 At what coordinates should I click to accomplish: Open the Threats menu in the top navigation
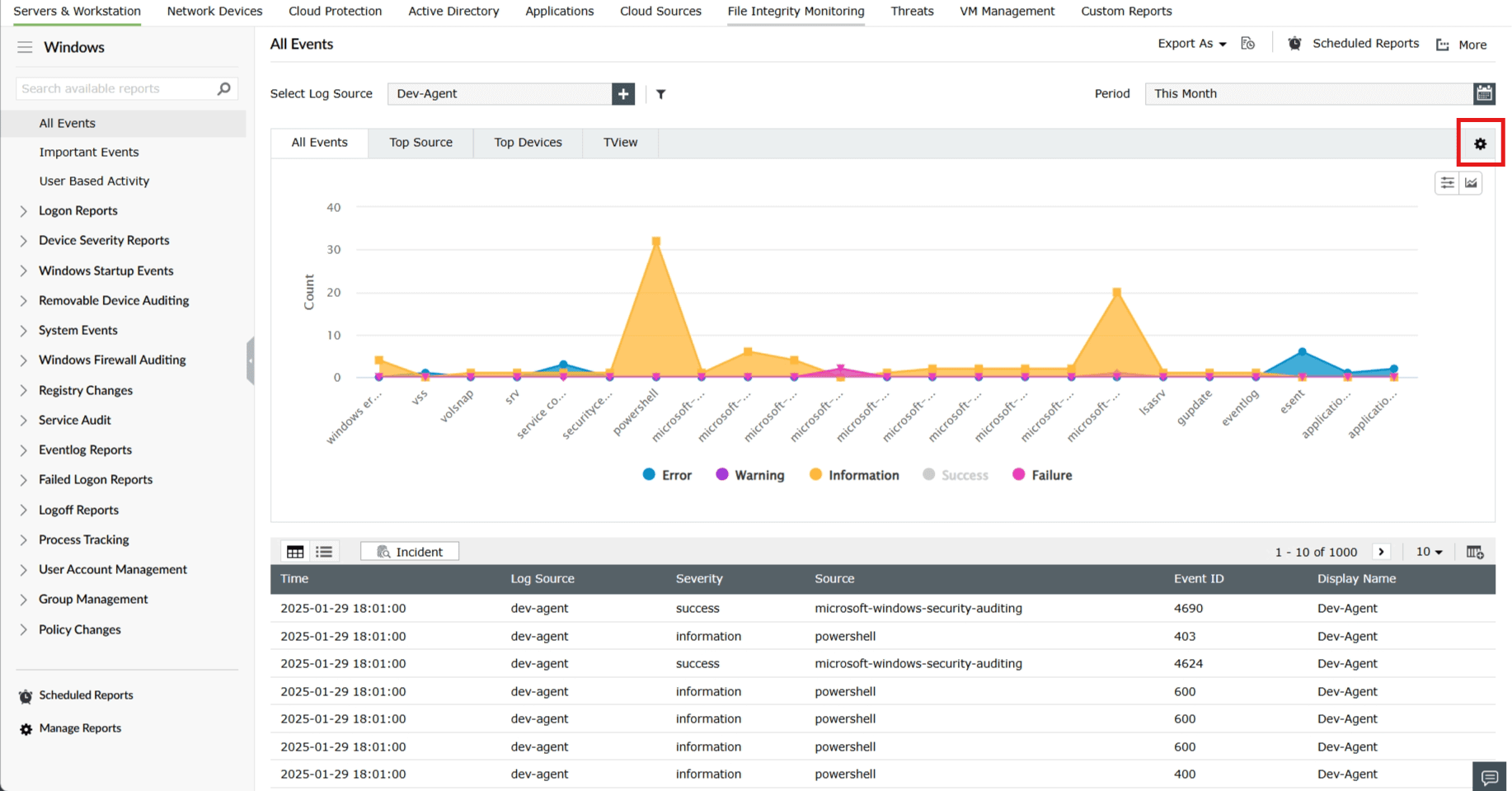coord(912,11)
